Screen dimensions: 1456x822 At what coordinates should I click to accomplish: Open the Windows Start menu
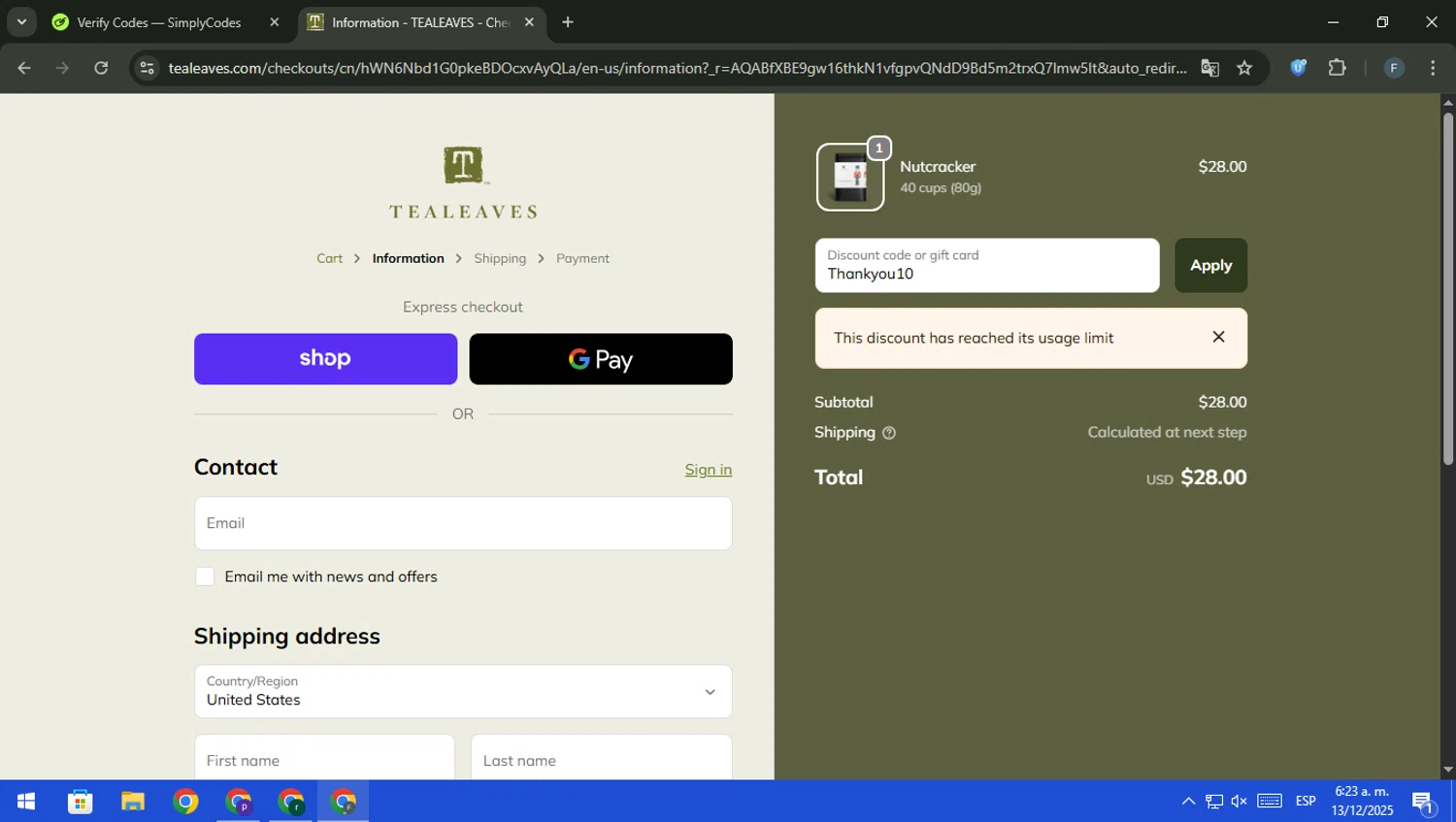(26, 802)
